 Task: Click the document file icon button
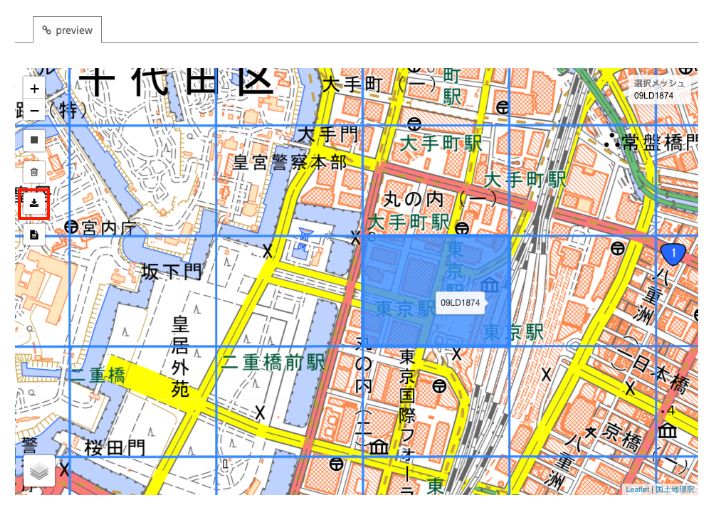point(34,235)
